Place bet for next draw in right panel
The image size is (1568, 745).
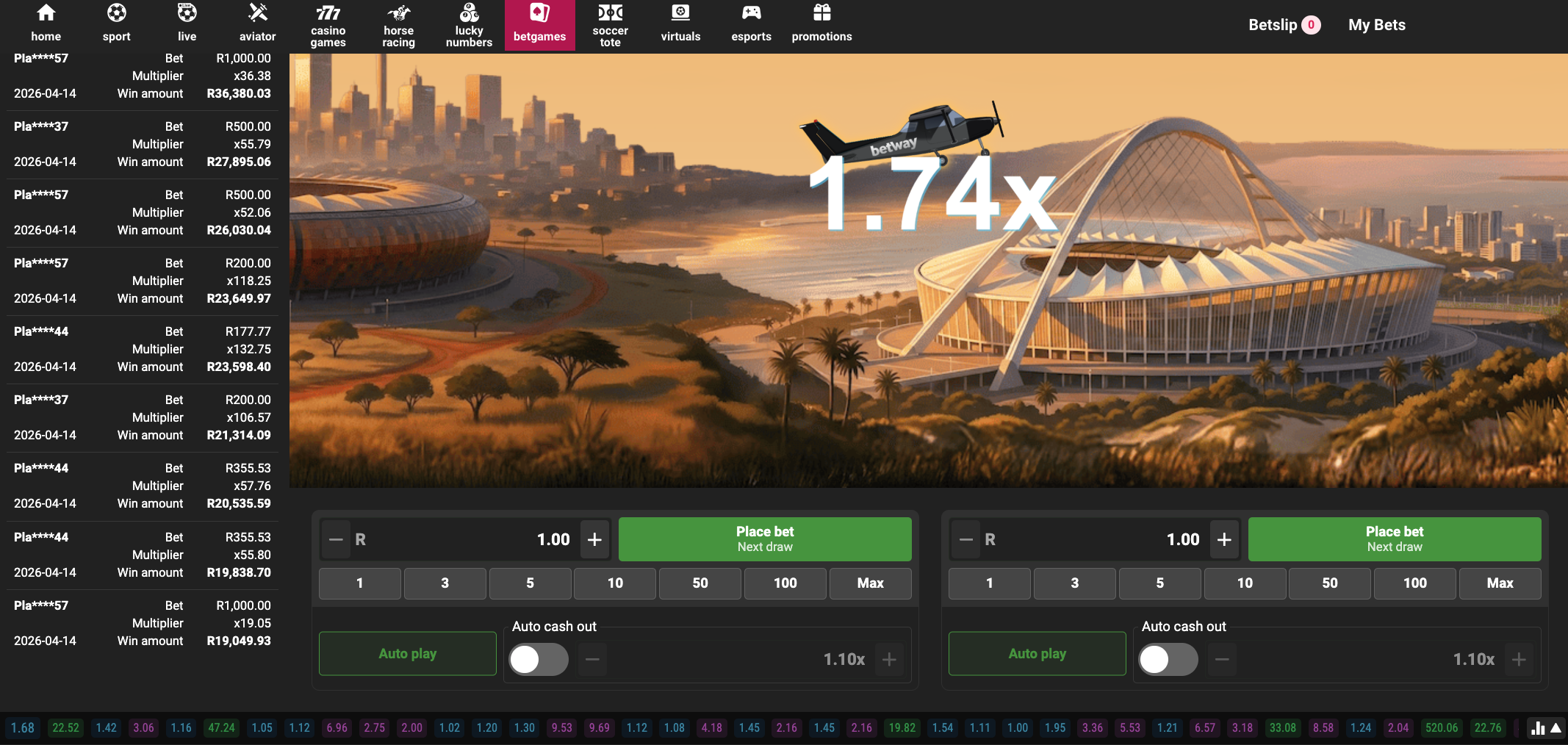point(1395,539)
